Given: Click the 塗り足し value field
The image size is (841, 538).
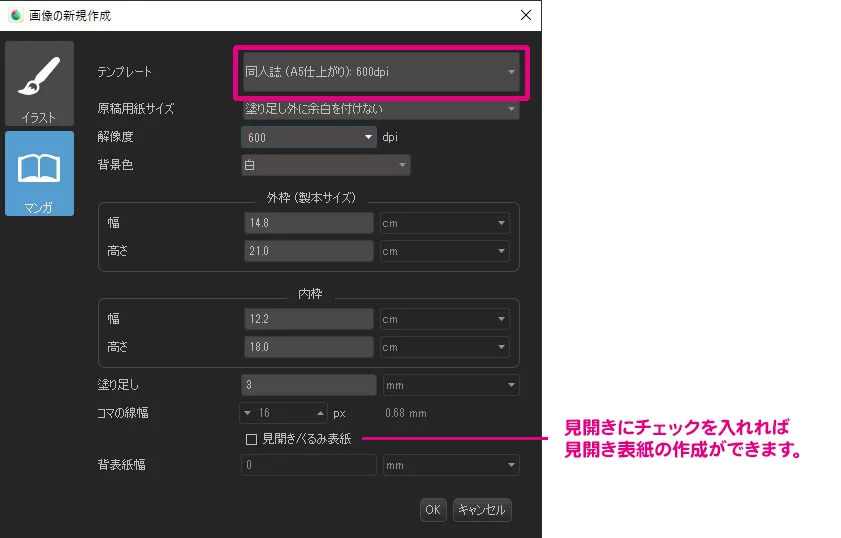Looking at the screenshot, I should click(308, 384).
